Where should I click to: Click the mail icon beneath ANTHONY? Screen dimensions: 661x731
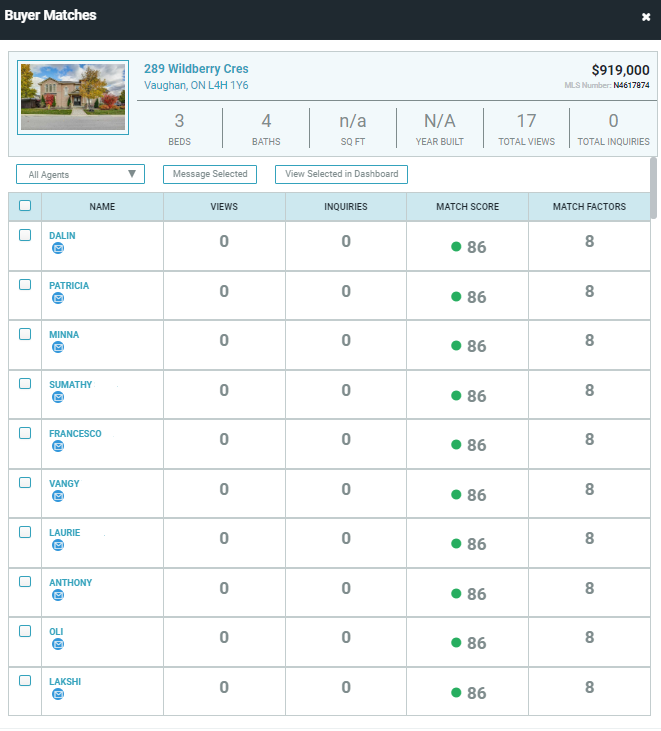58,595
